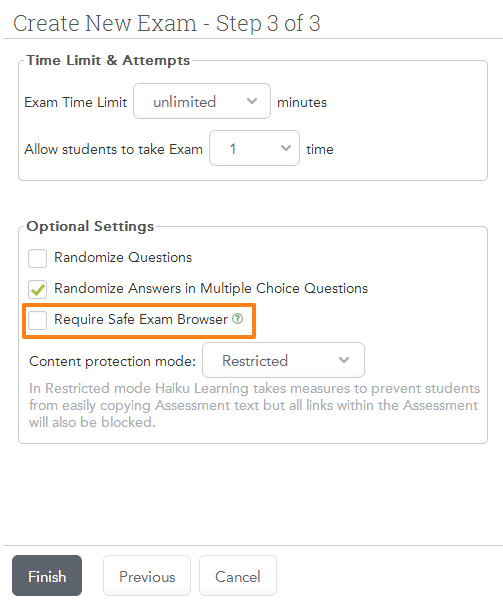The width and height of the screenshot is (503, 612).
Task: Click the Exam Time Limit dropdown chevron
Action: 252,101
